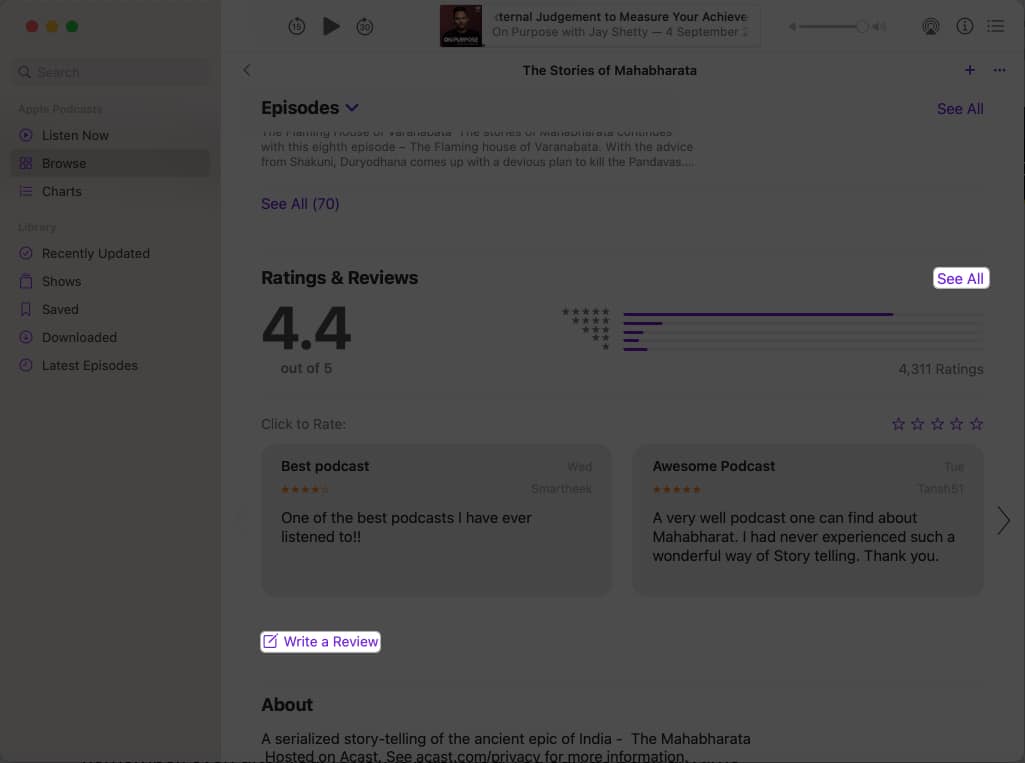This screenshot has height=763, width=1025.
Task: Click See All next to Episodes
Action: [x=960, y=109]
